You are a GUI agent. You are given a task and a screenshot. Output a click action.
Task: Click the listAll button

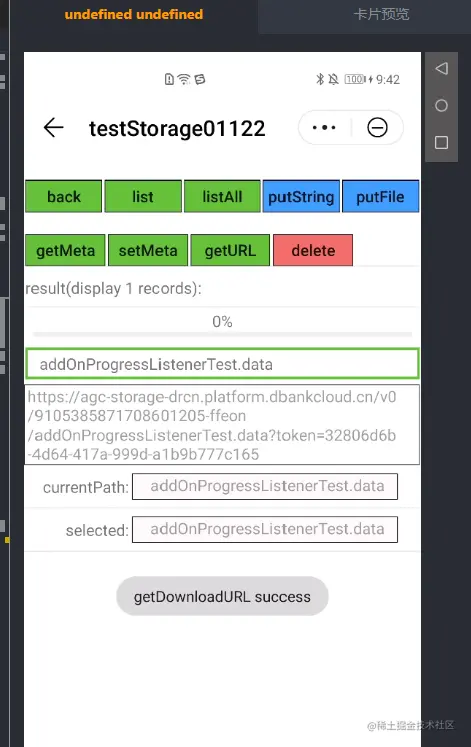(222, 196)
